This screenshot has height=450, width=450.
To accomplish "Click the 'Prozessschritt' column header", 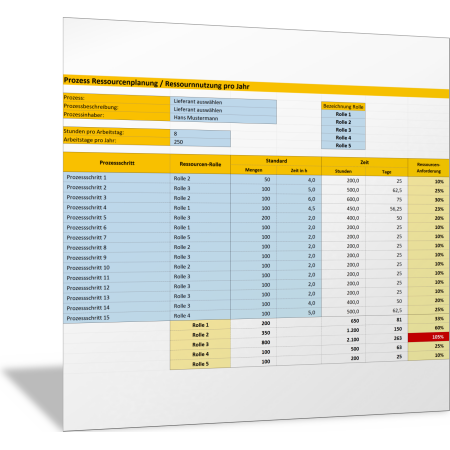I will pyautogui.click(x=117, y=163).
